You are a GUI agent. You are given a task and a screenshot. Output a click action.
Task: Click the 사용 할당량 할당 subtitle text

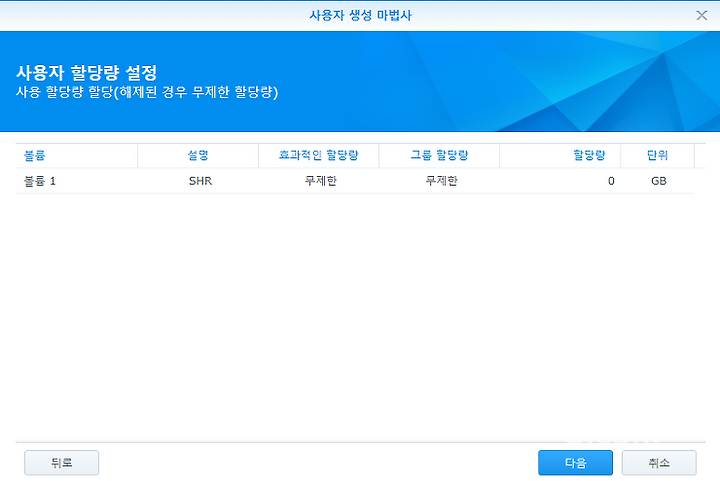[147, 92]
